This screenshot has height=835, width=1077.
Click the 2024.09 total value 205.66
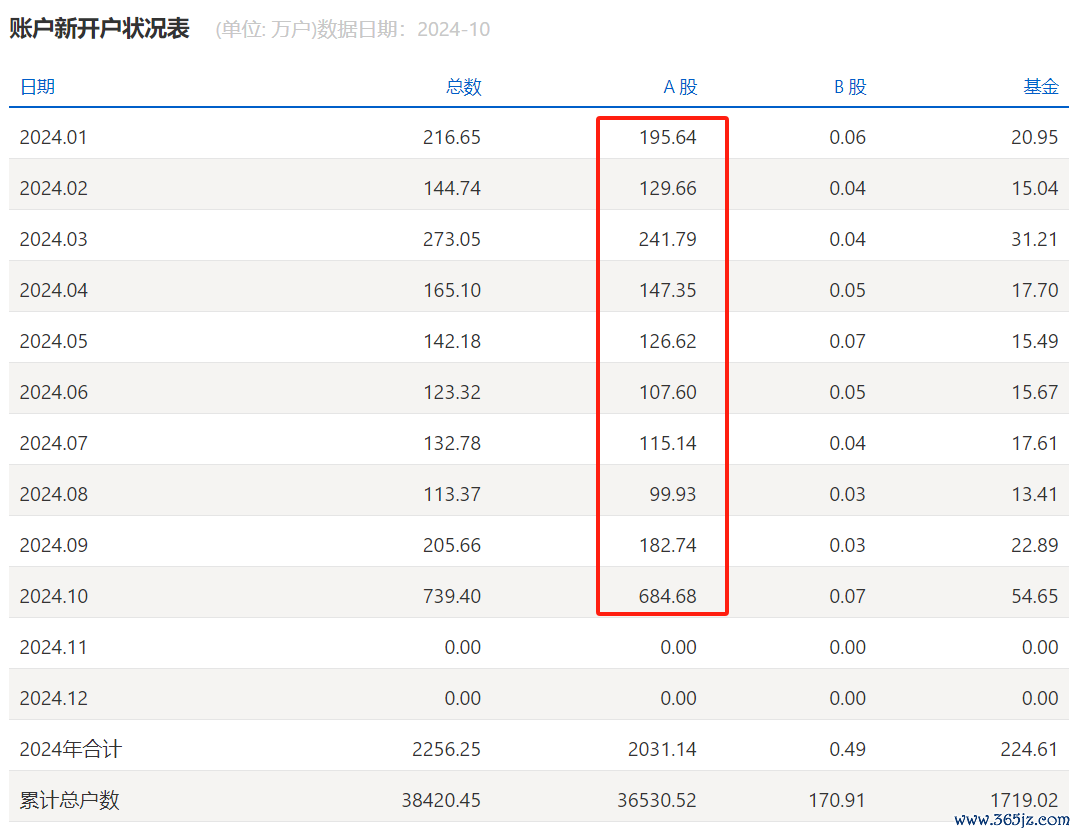click(451, 545)
